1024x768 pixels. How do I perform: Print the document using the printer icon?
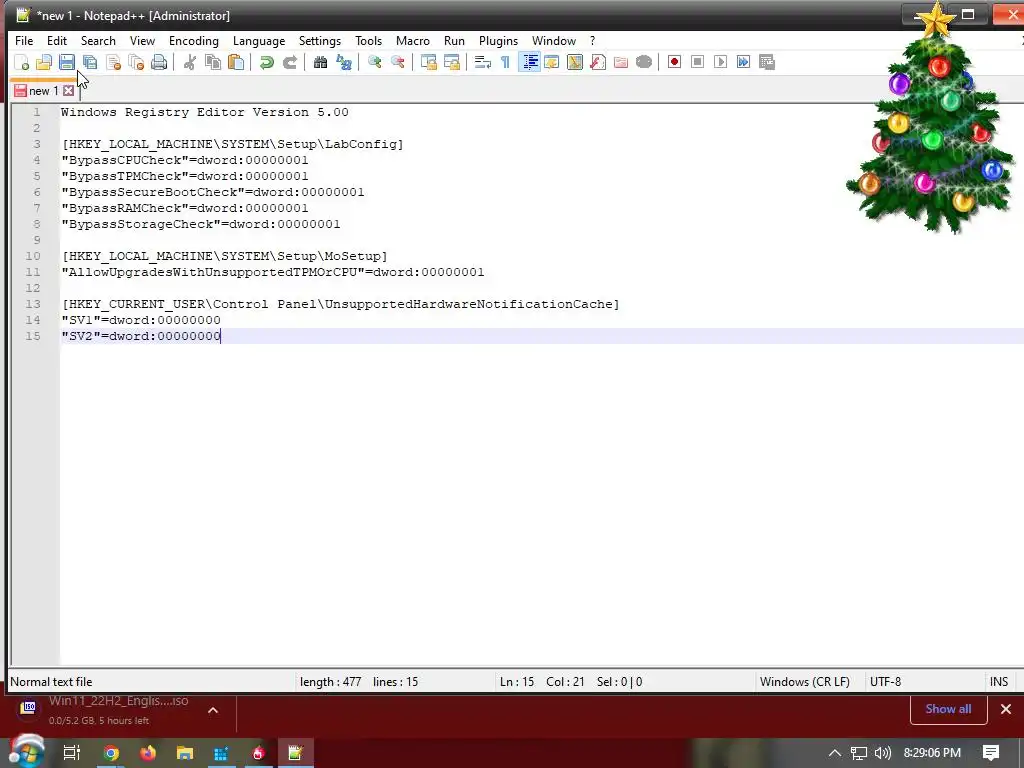[x=159, y=62]
